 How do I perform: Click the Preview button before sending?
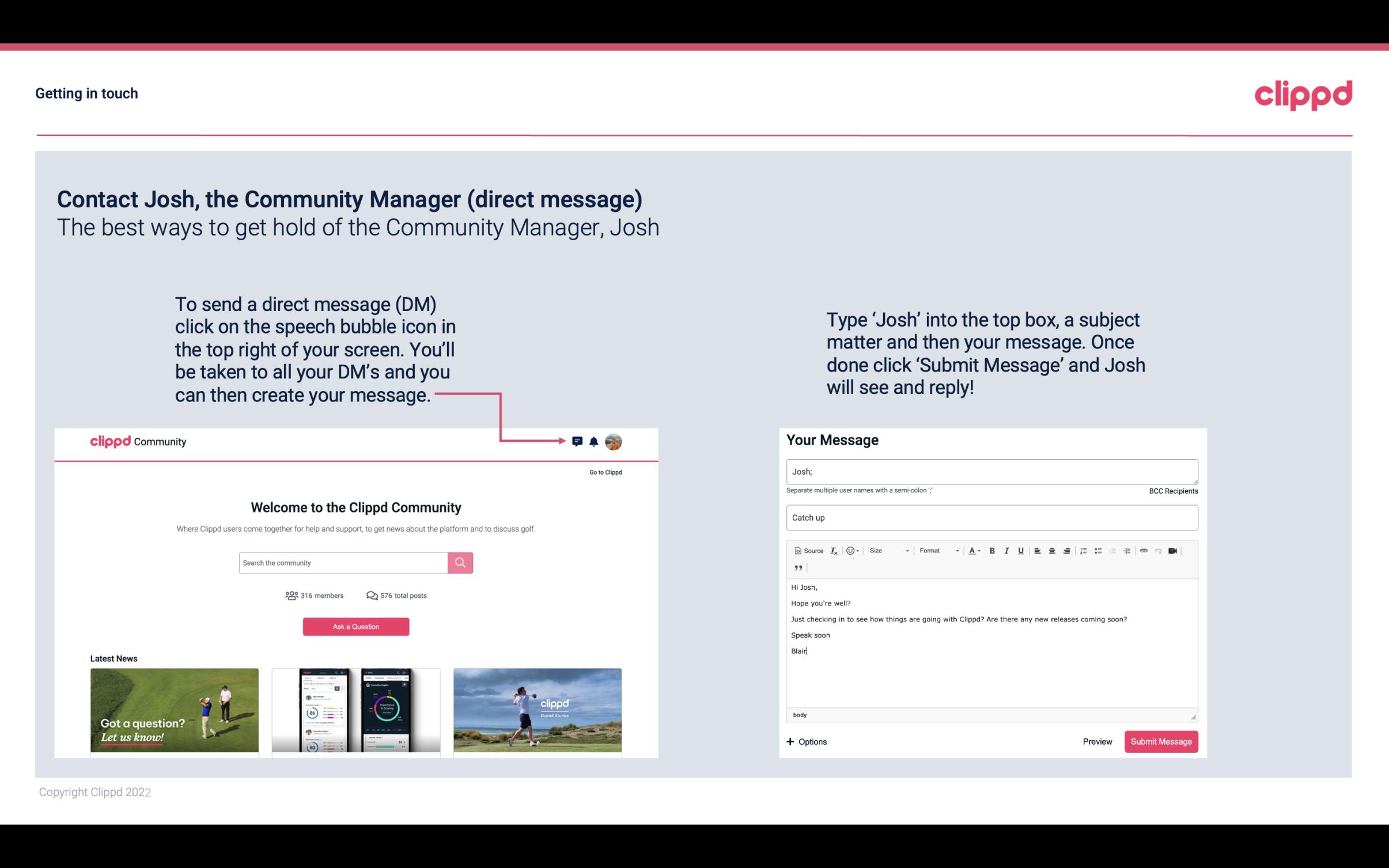1098,741
